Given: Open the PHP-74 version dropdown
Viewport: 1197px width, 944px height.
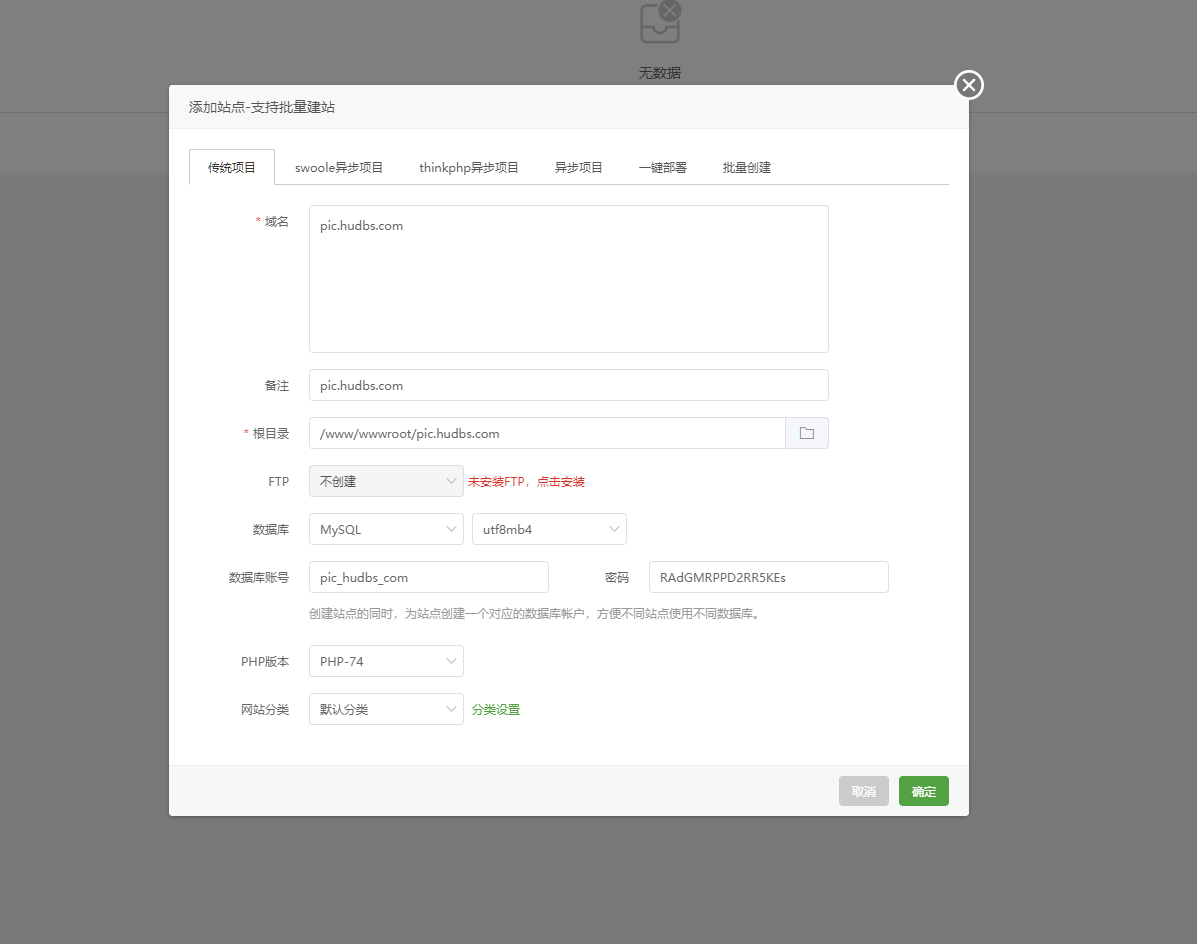Looking at the screenshot, I should pos(385,661).
